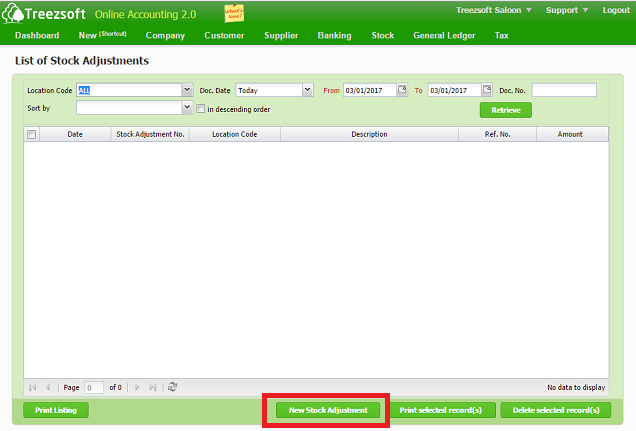This screenshot has width=636, height=431.
Task: Open the General Ledger menu
Action: coord(444,36)
